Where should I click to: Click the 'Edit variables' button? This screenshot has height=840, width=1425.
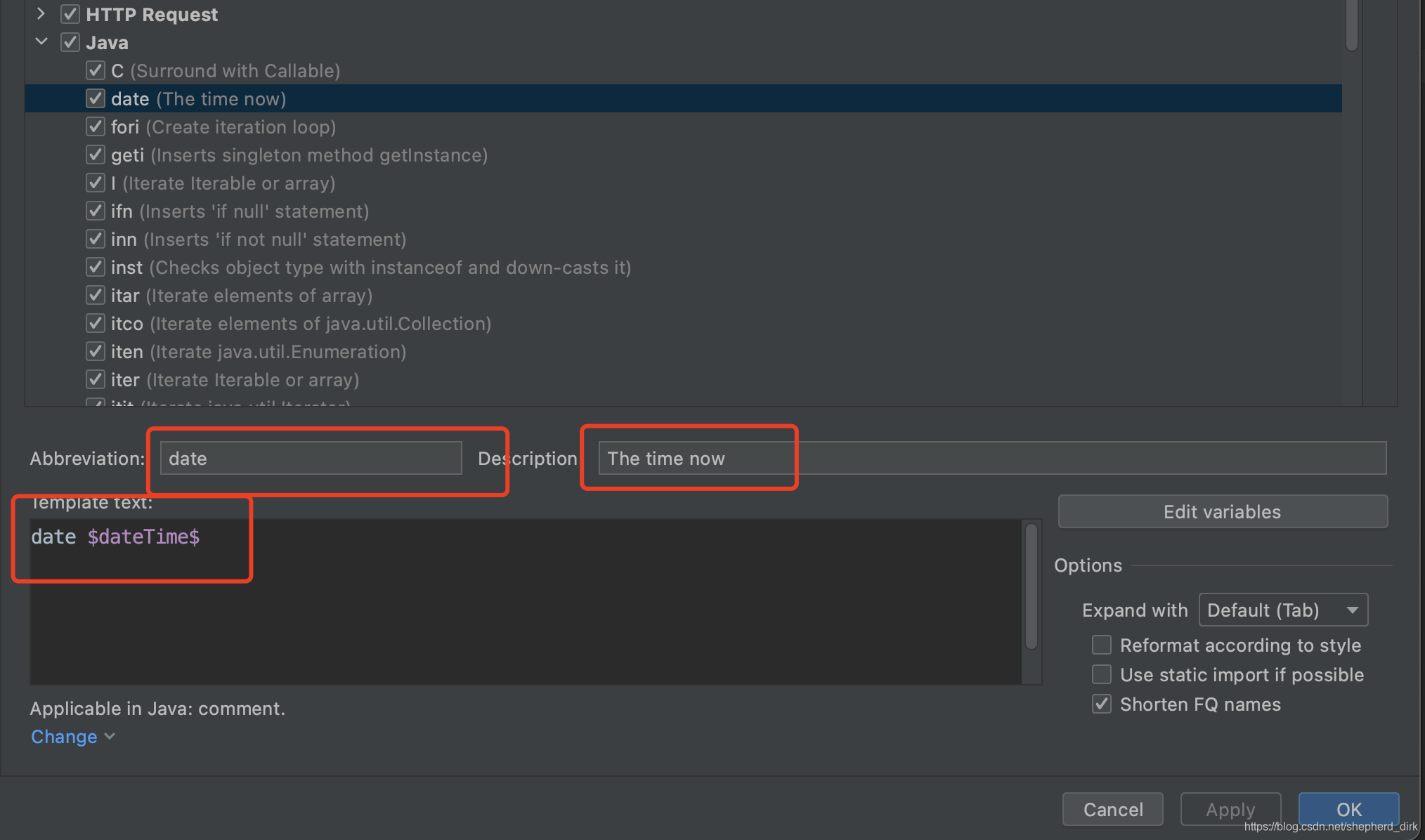pyautogui.click(x=1221, y=511)
